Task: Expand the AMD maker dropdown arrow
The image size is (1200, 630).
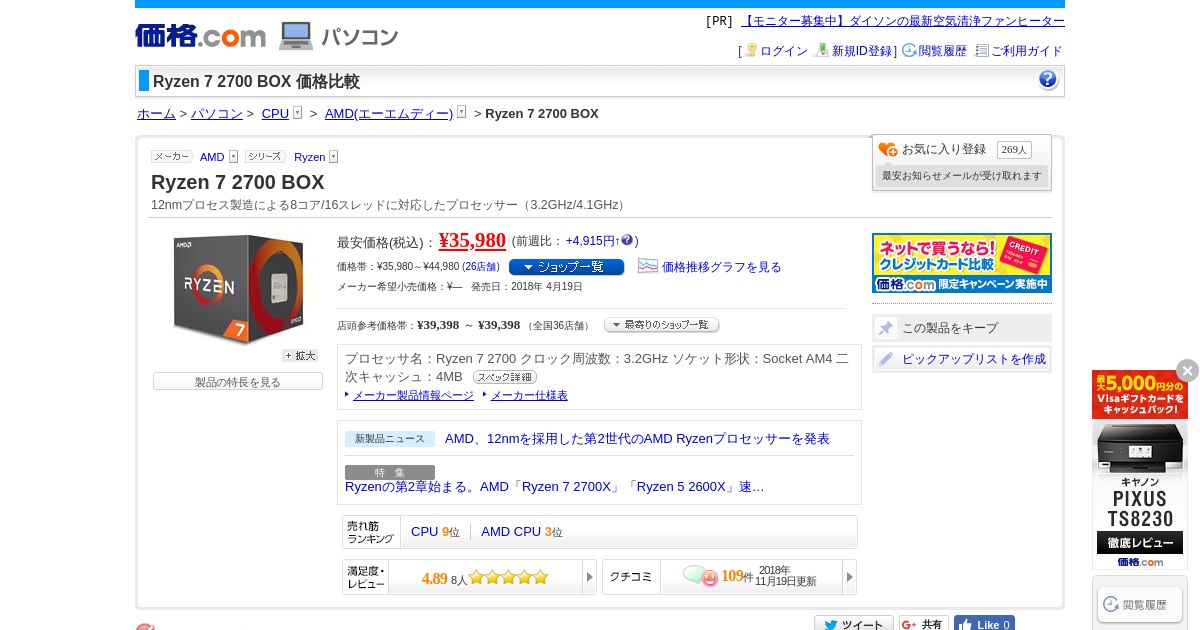Action: coord(233,157)
